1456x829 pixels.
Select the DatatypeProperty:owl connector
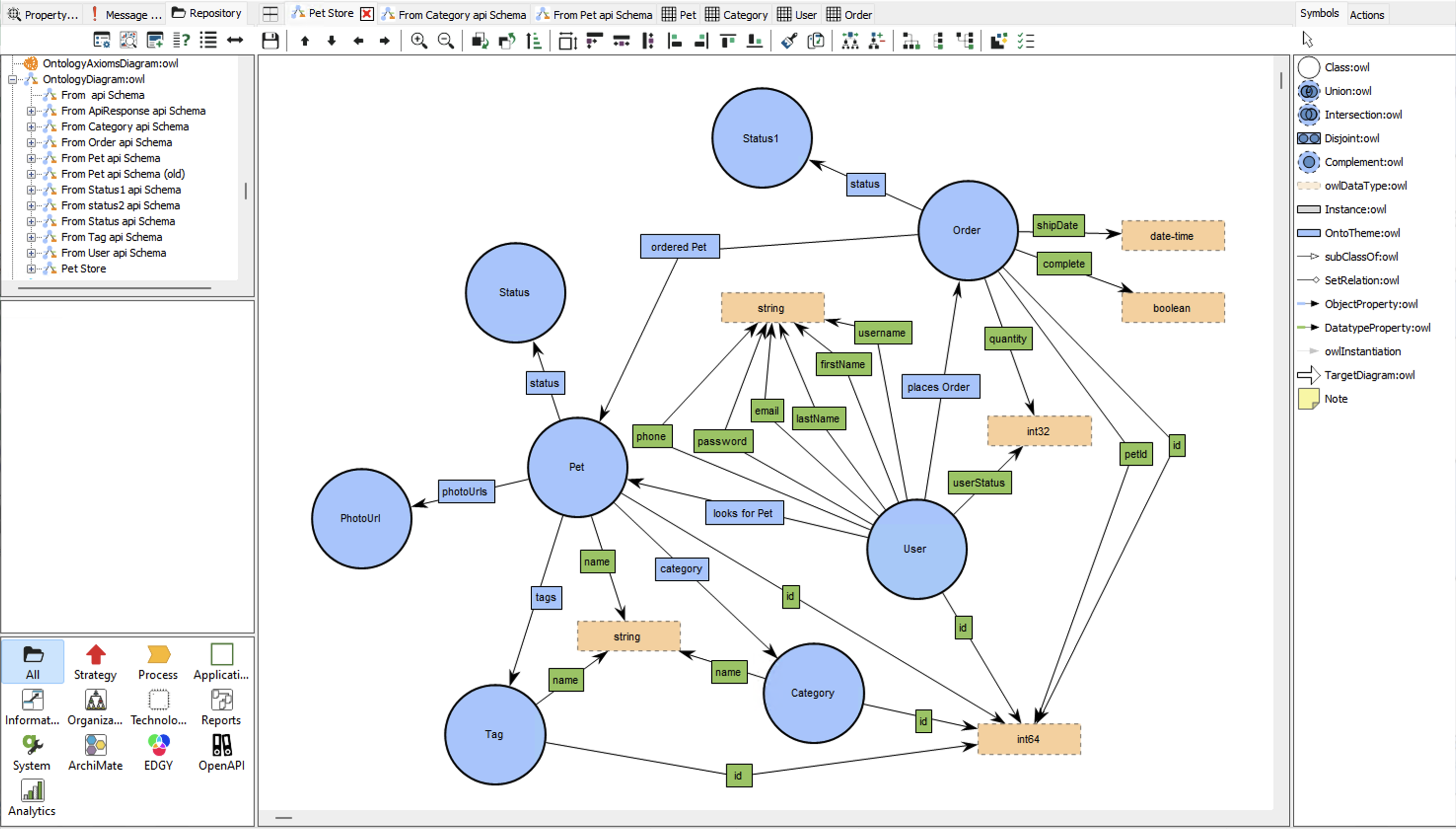pos(1364,328)
